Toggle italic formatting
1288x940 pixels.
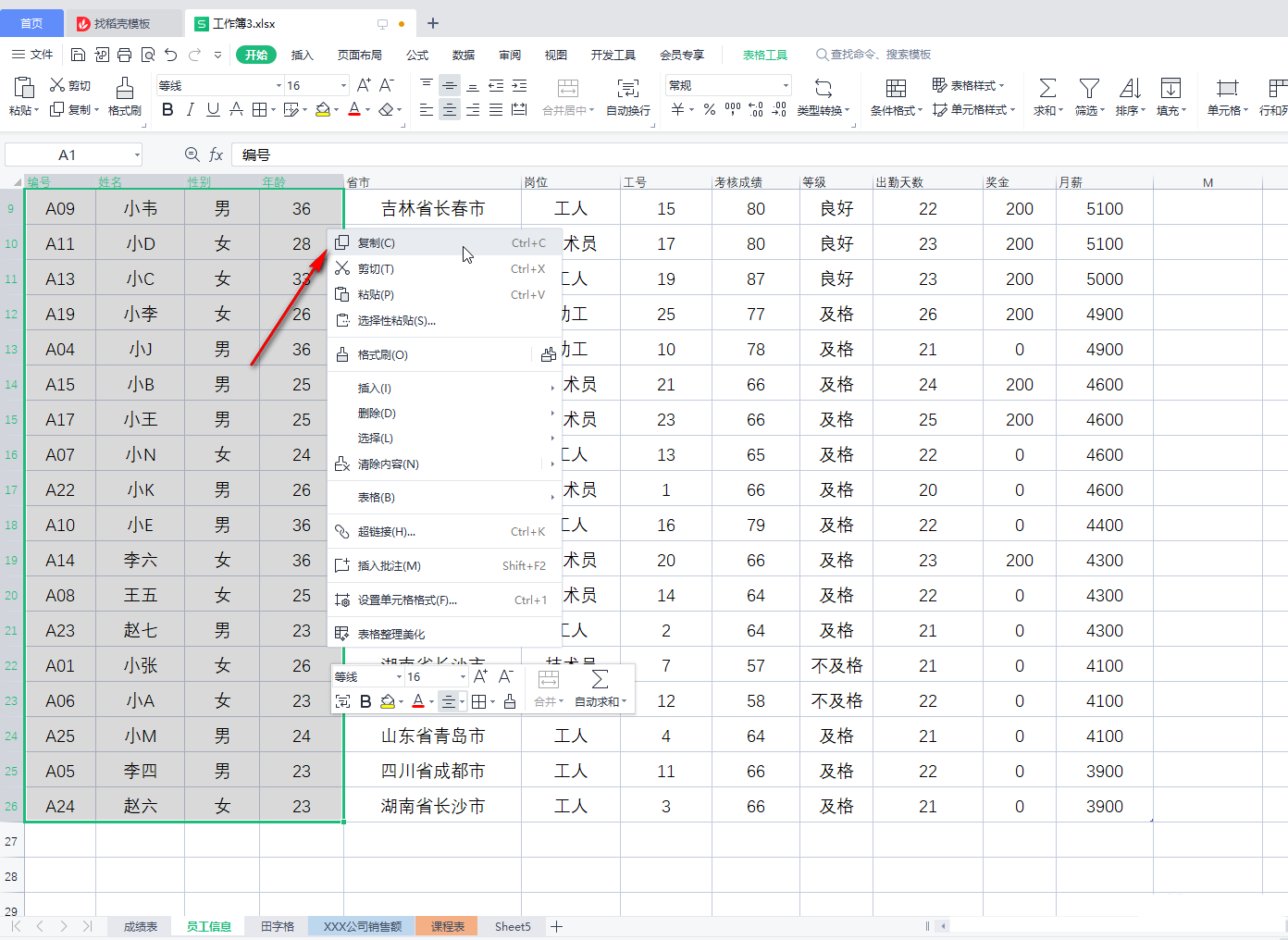coord(191,108)
